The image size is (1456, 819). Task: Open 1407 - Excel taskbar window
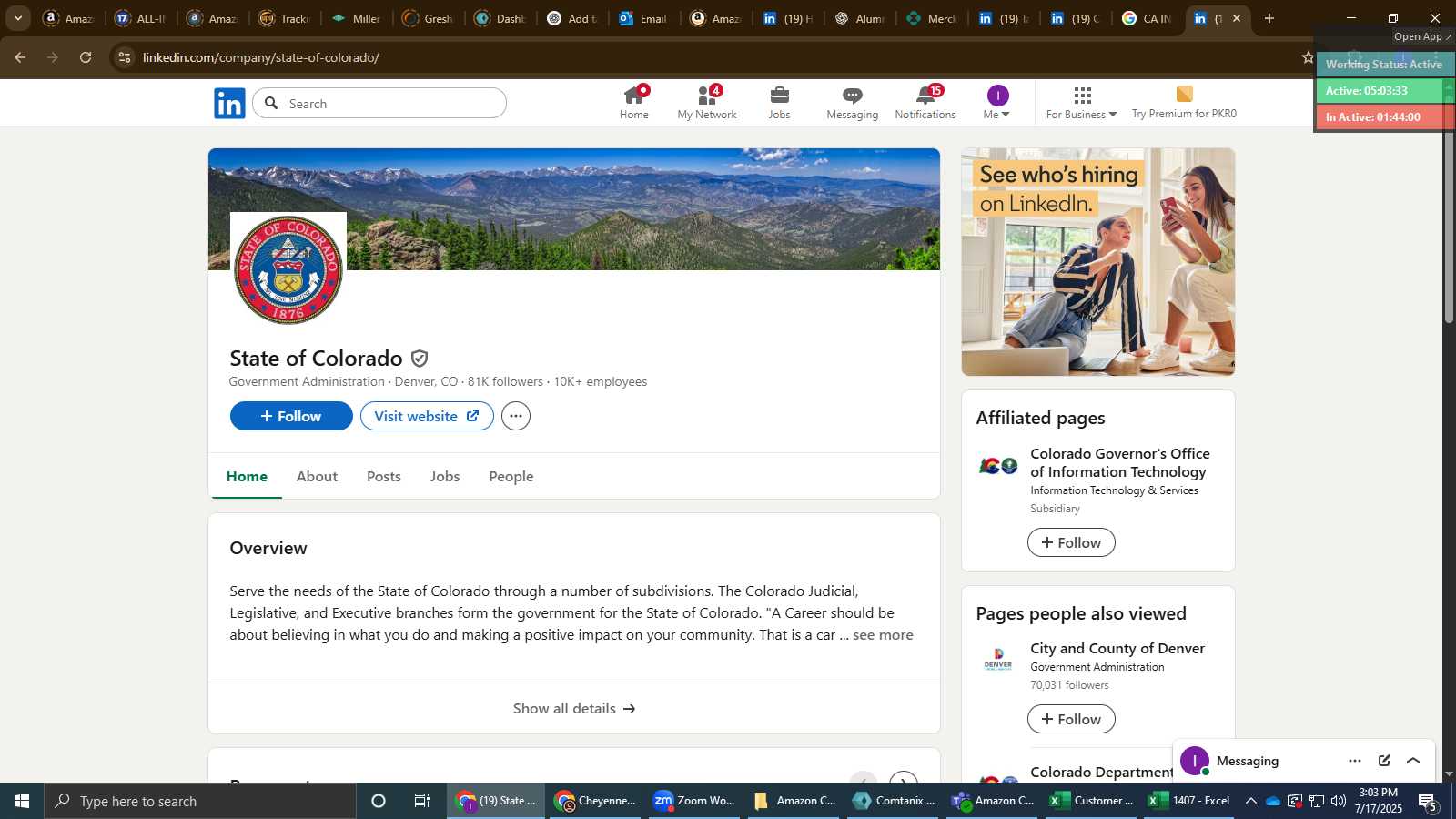pos(1189,801)
